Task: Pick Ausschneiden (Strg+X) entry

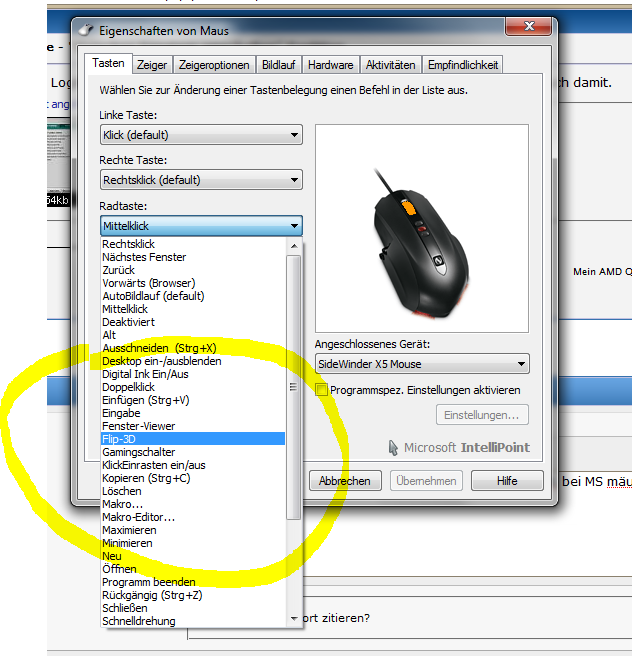Action: [193, 348]
